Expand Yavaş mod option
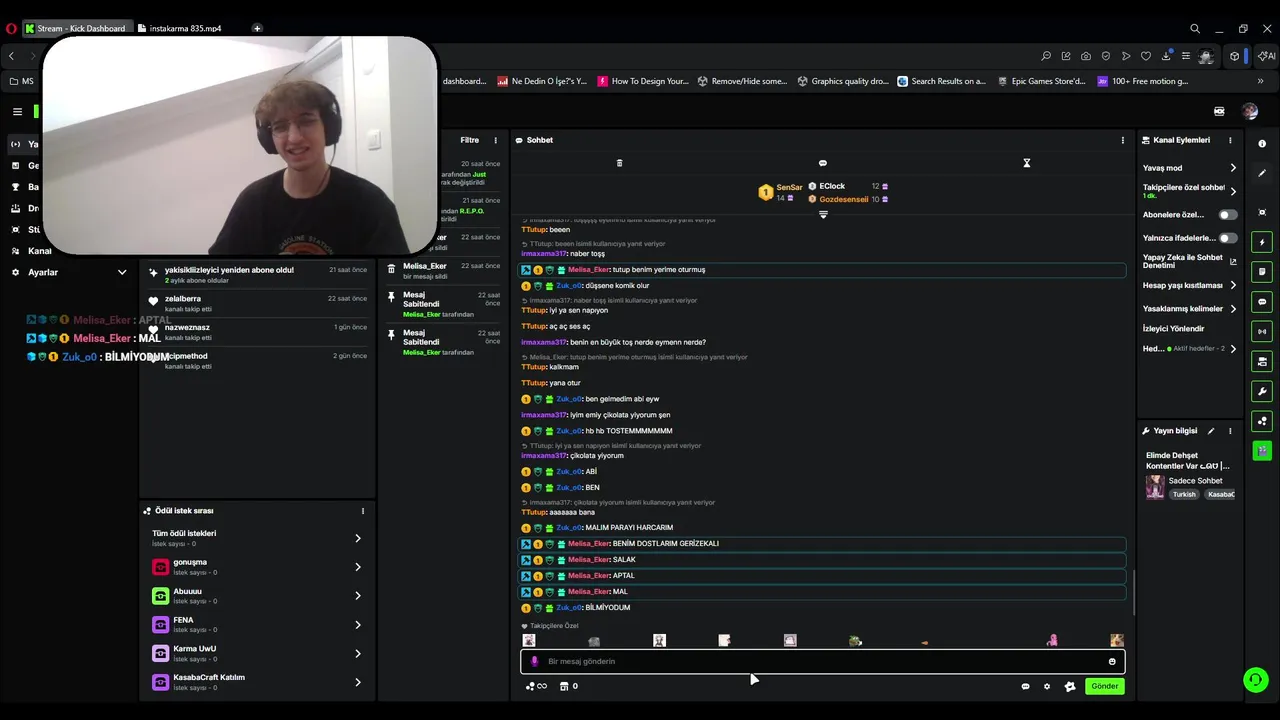 1233,168
